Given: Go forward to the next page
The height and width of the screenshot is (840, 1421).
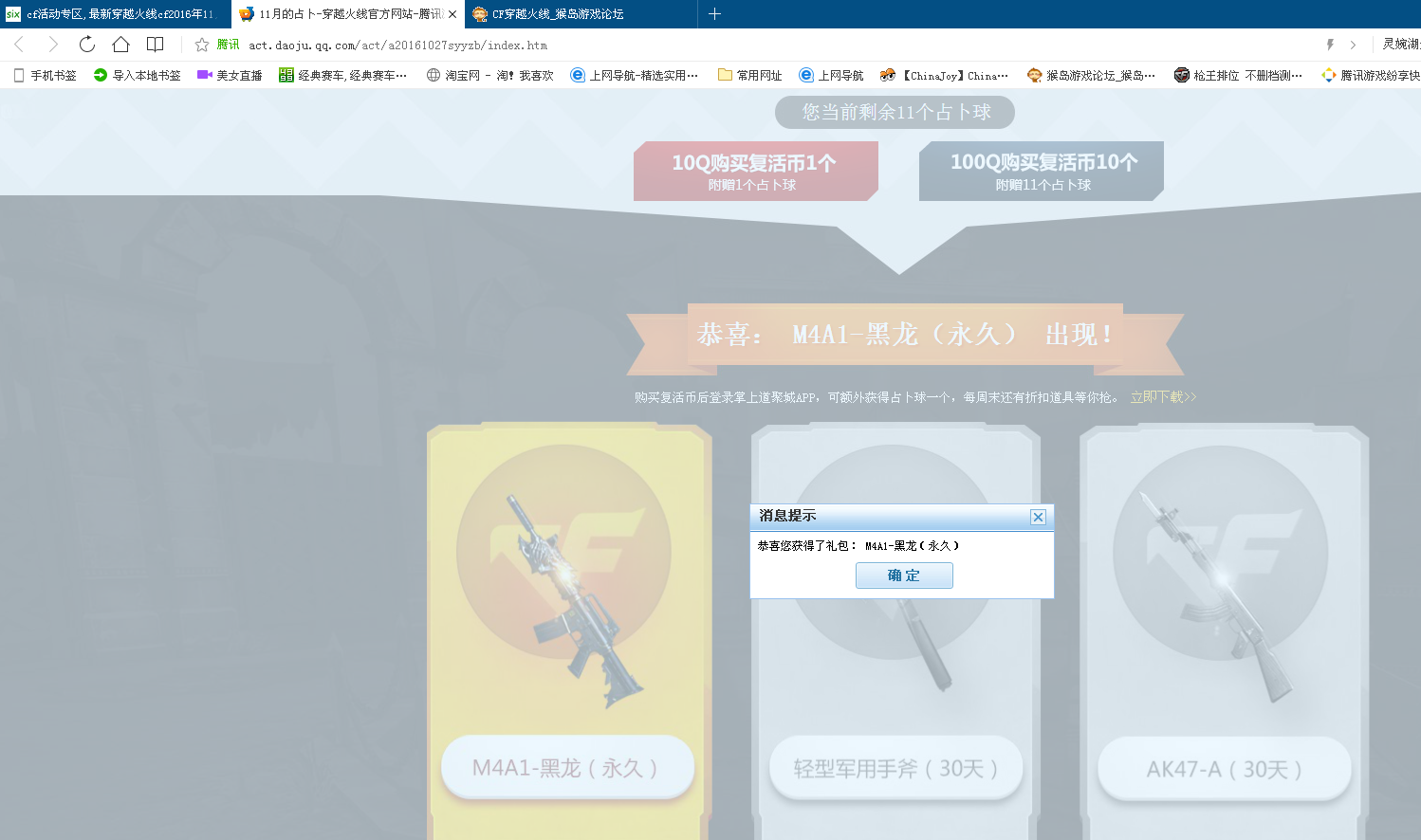Looking at the screenshot, I should click(53, 45).
